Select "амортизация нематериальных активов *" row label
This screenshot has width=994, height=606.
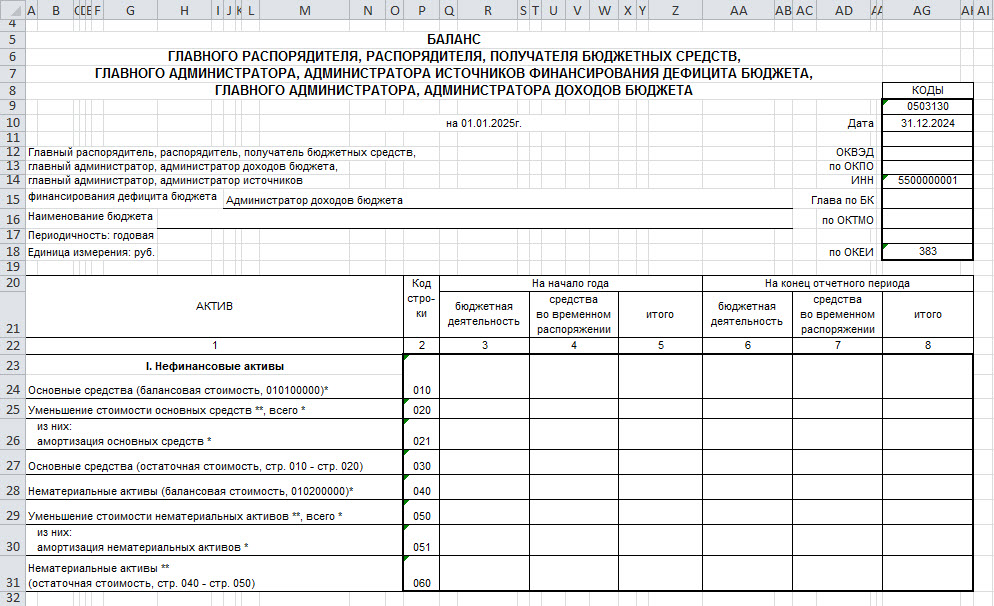pyautogui.click(x=143, y=547)
